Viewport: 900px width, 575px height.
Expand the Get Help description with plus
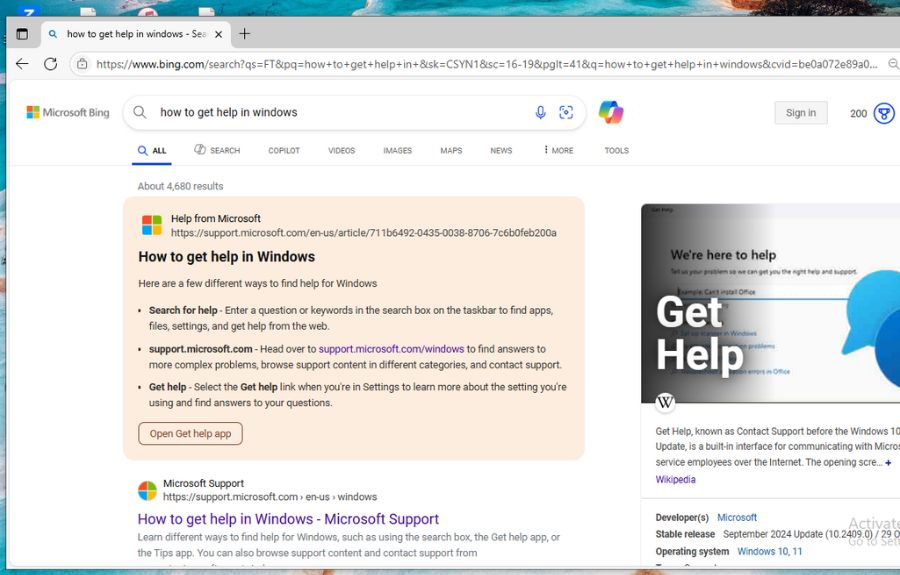889,463
